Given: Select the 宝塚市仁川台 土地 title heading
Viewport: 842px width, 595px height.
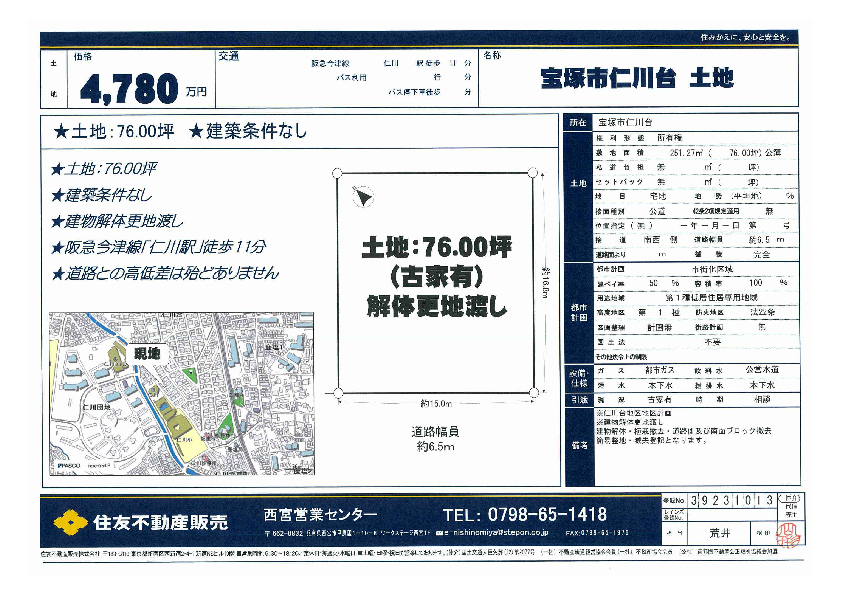Looking at the screenshot, I should [625, 79].
